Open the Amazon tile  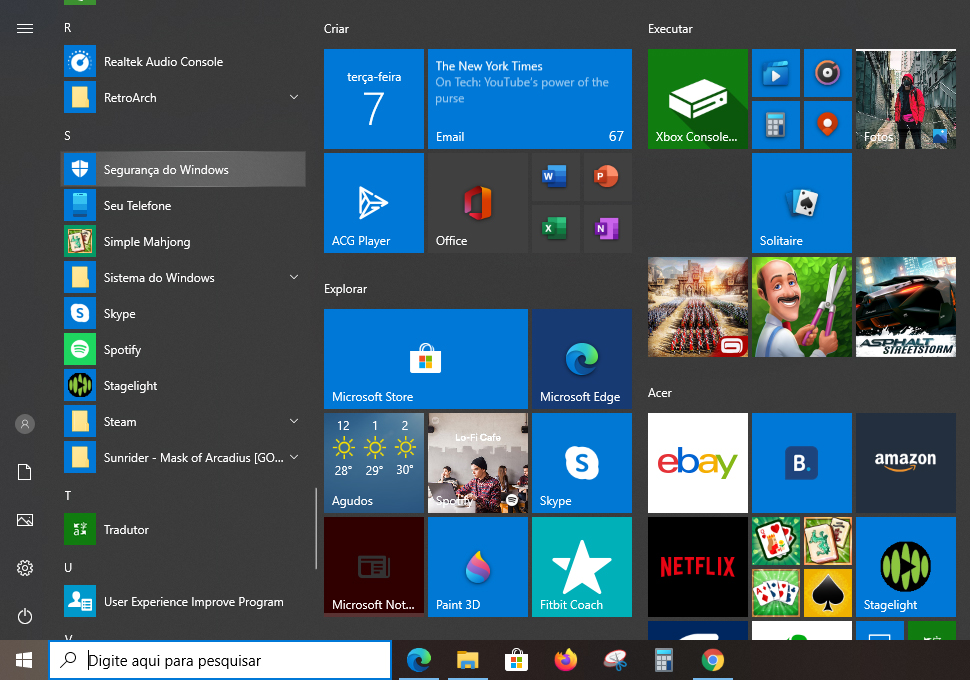tap(906, 463)
